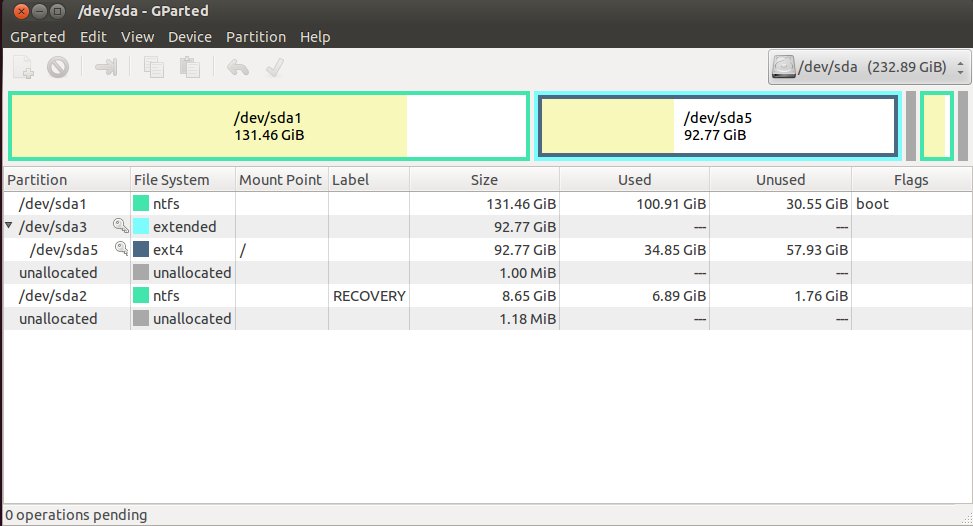Screen dimensions: 973x526
Task: Click the Paste partition toolbar icon
Action: [x=189, y=67]
